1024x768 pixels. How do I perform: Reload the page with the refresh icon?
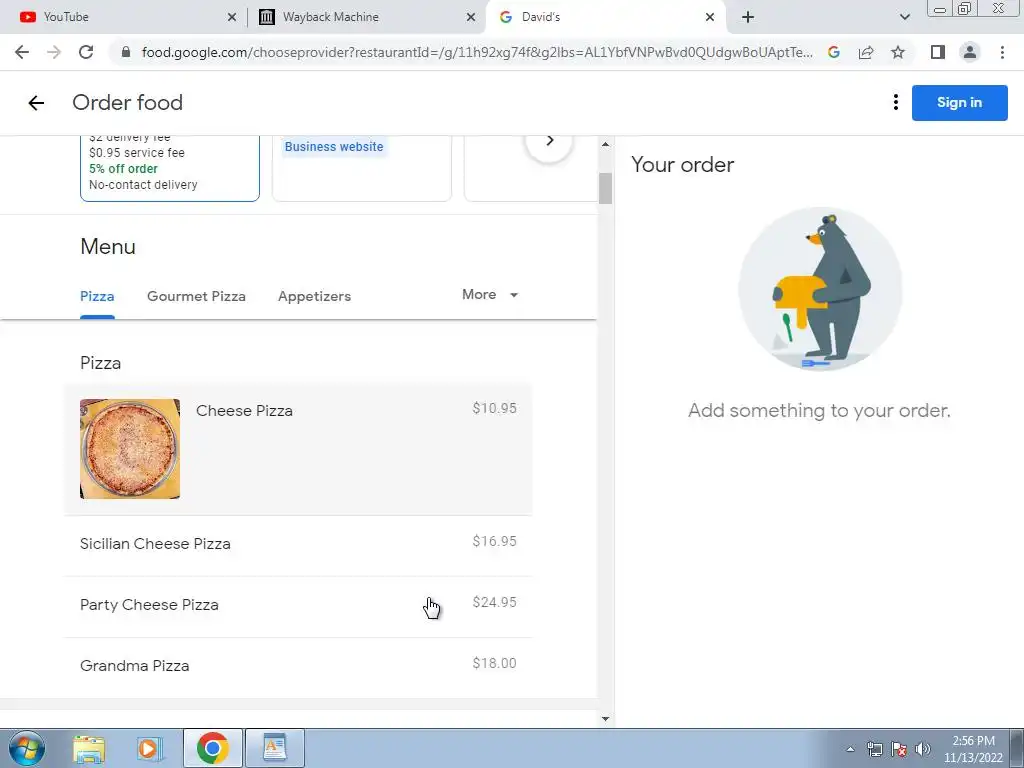tap(86, 52)
